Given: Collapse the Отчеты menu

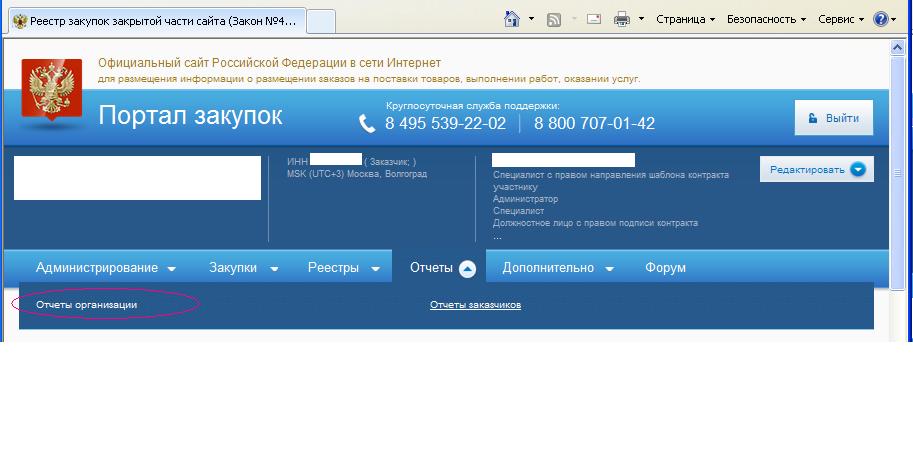Looking at the screenshot, I should click(441, 268).
